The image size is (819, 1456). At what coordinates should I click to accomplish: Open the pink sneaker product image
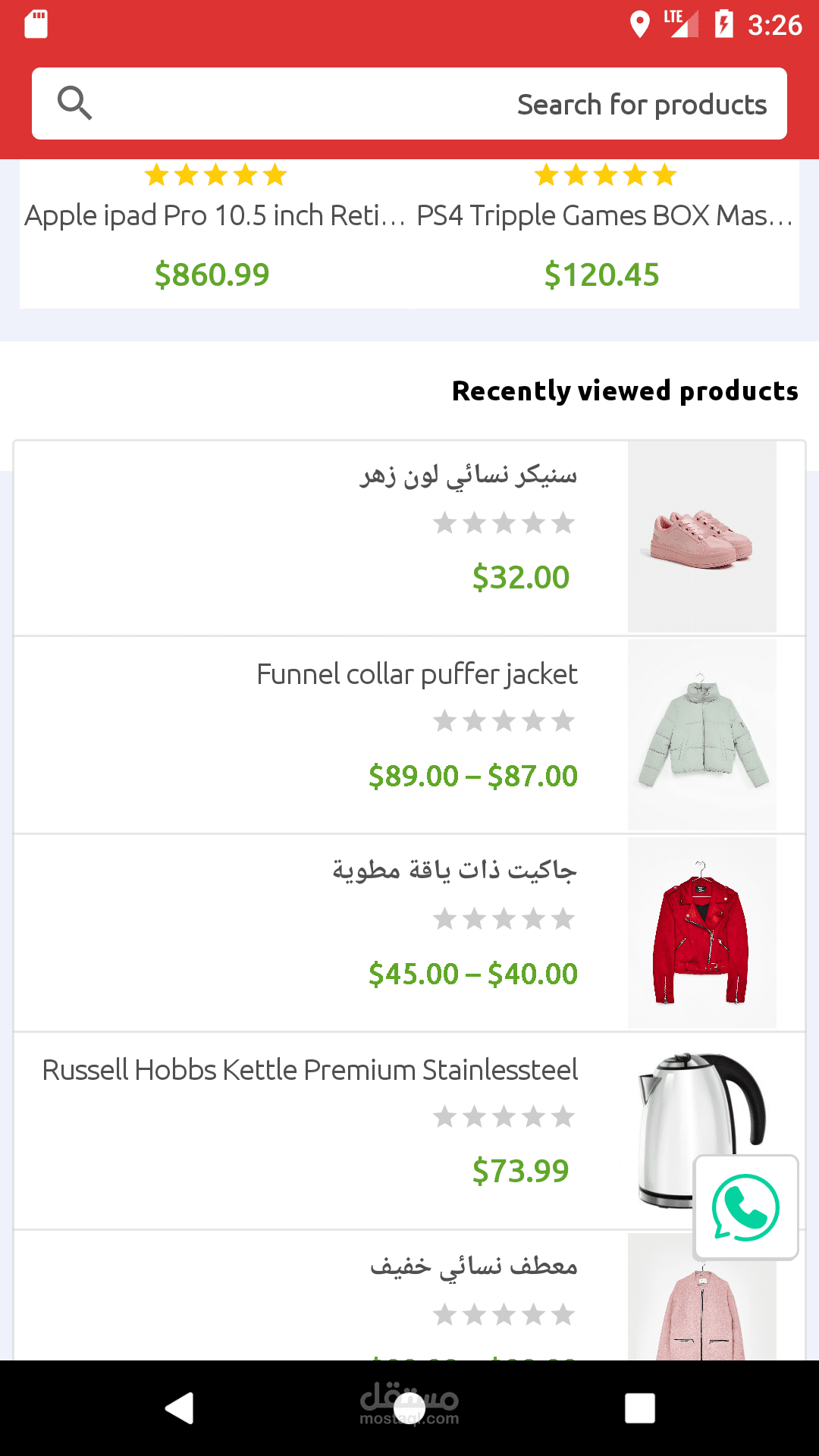(x=701, y=537)
